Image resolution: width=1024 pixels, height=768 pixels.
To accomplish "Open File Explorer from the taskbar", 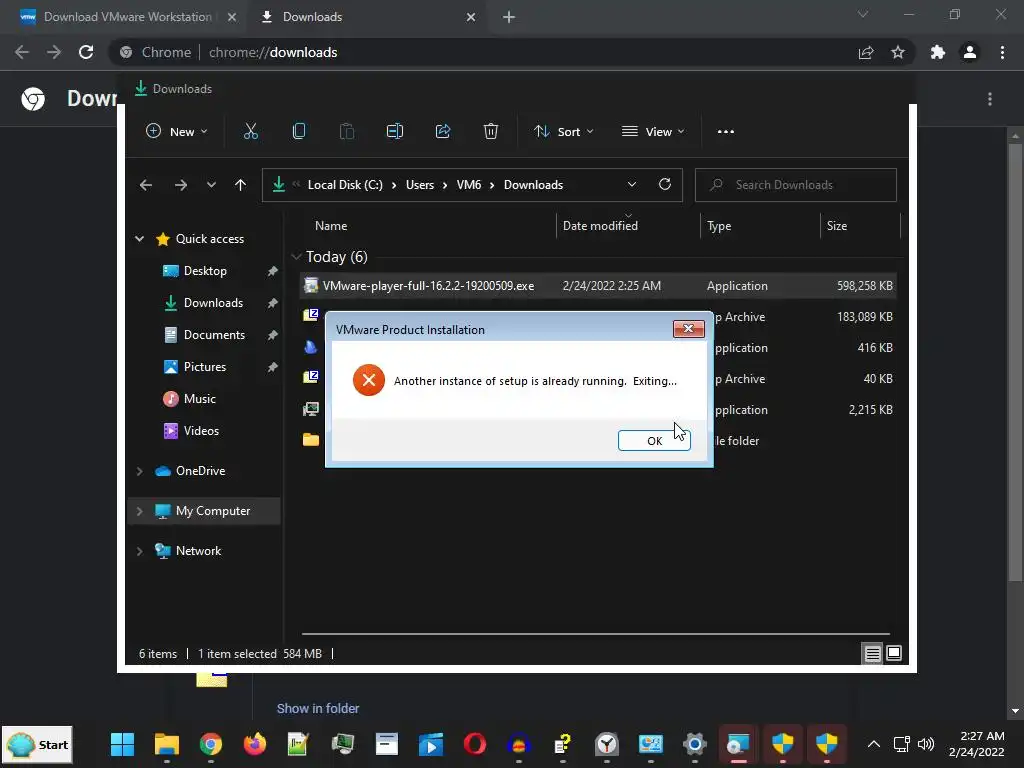I will [167, 744].
